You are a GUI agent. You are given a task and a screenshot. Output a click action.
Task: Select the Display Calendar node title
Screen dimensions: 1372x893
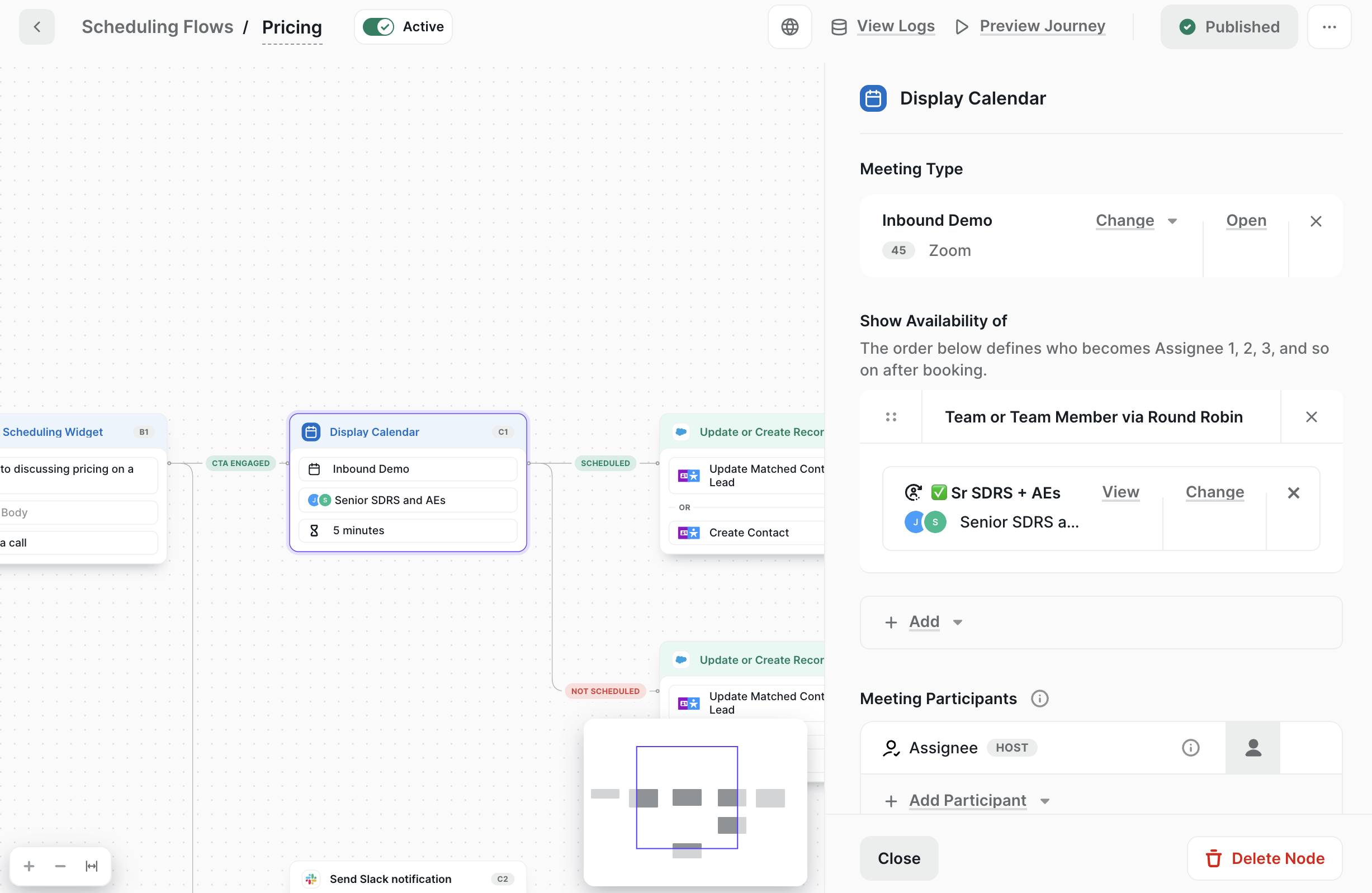[374, 432]
